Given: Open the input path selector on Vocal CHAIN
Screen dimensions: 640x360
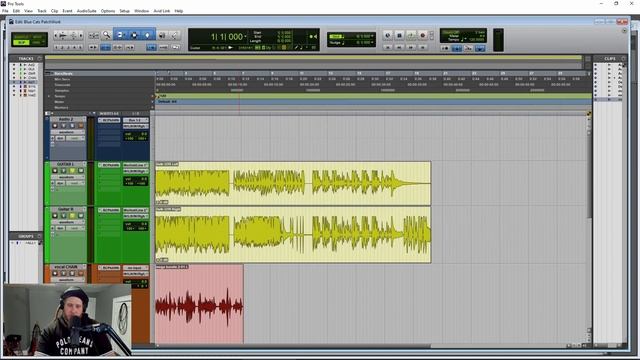Looking at the screenshot, I should [x=136, y=268].
